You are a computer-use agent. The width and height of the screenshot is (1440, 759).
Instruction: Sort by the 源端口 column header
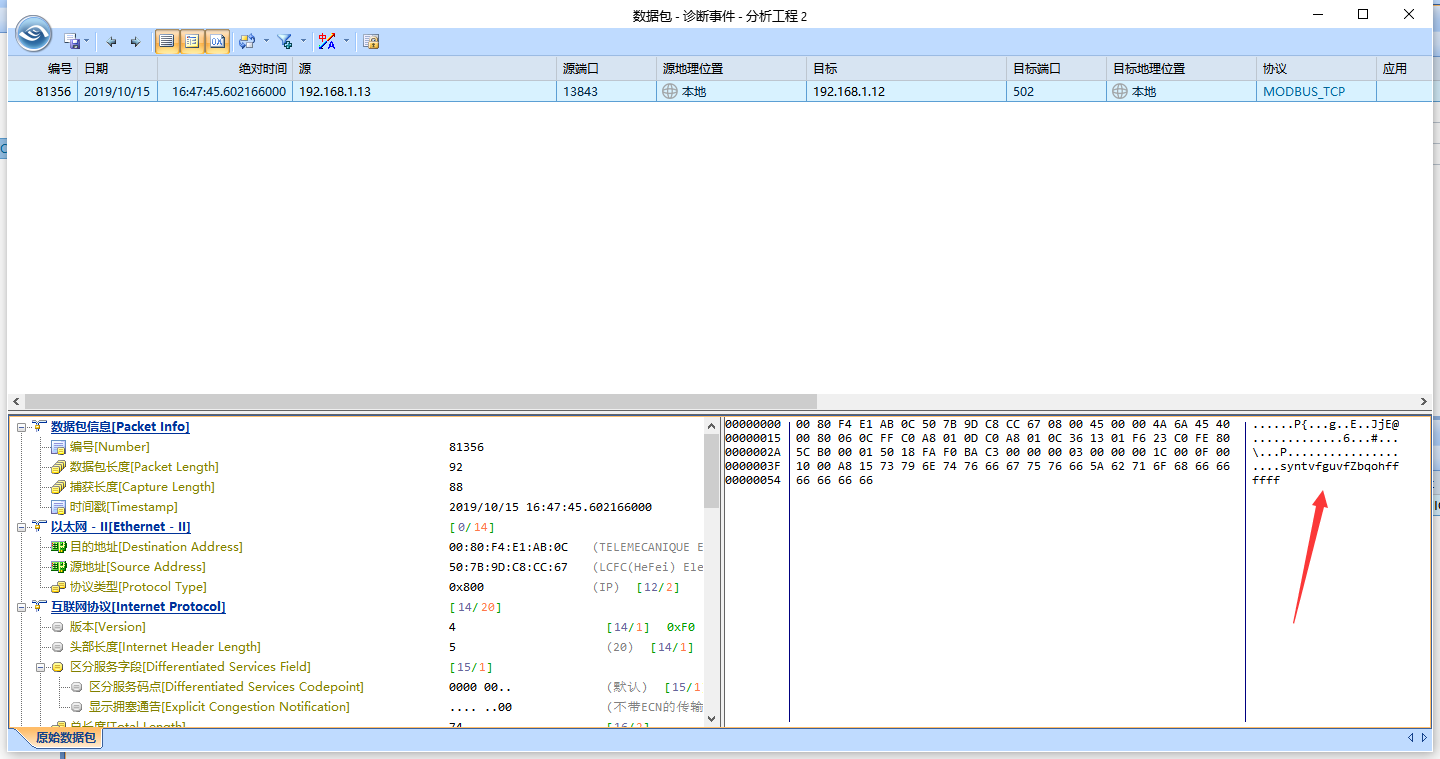(606, 69)
